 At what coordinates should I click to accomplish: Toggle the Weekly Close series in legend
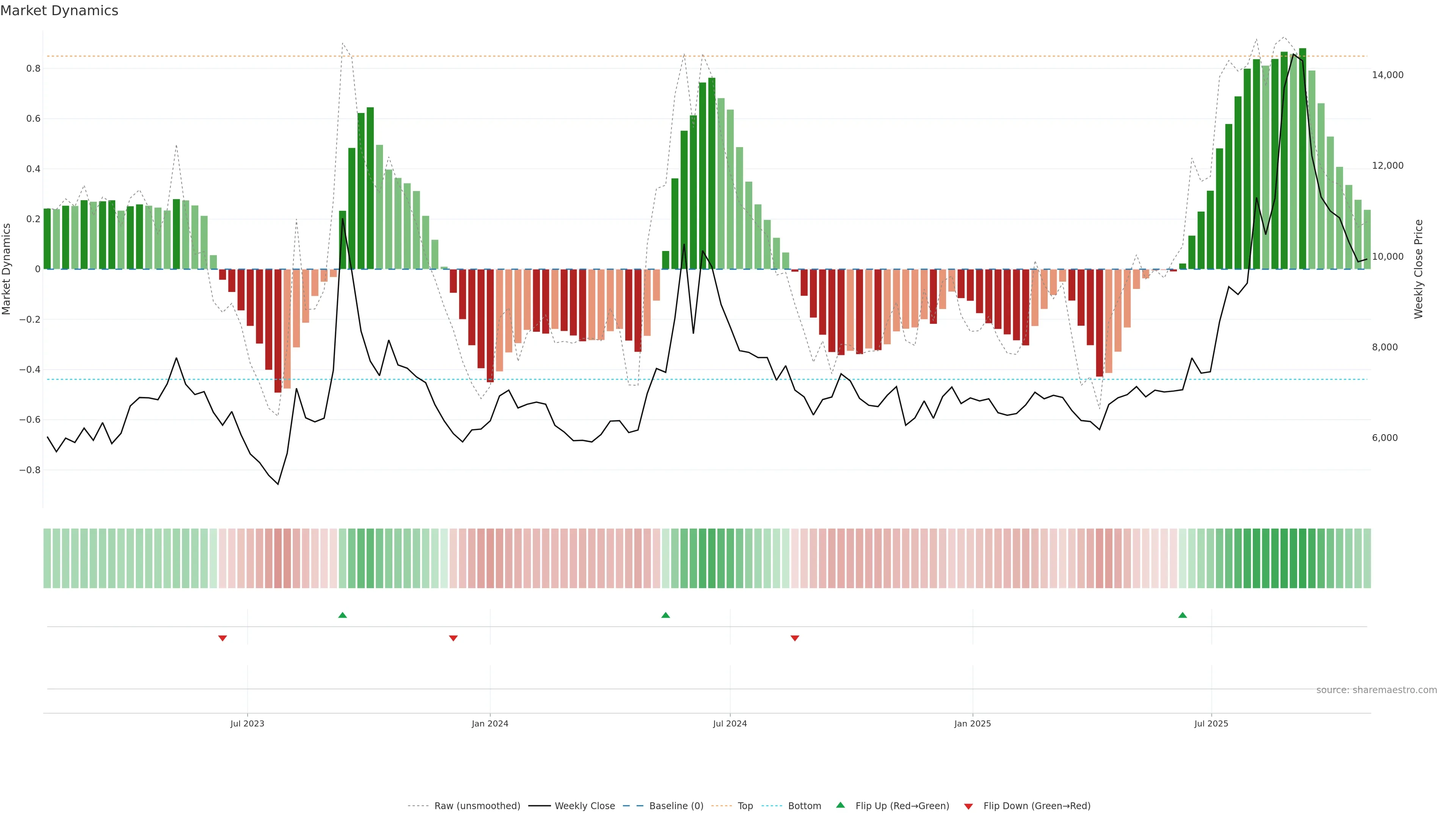(x=584, y=806)
